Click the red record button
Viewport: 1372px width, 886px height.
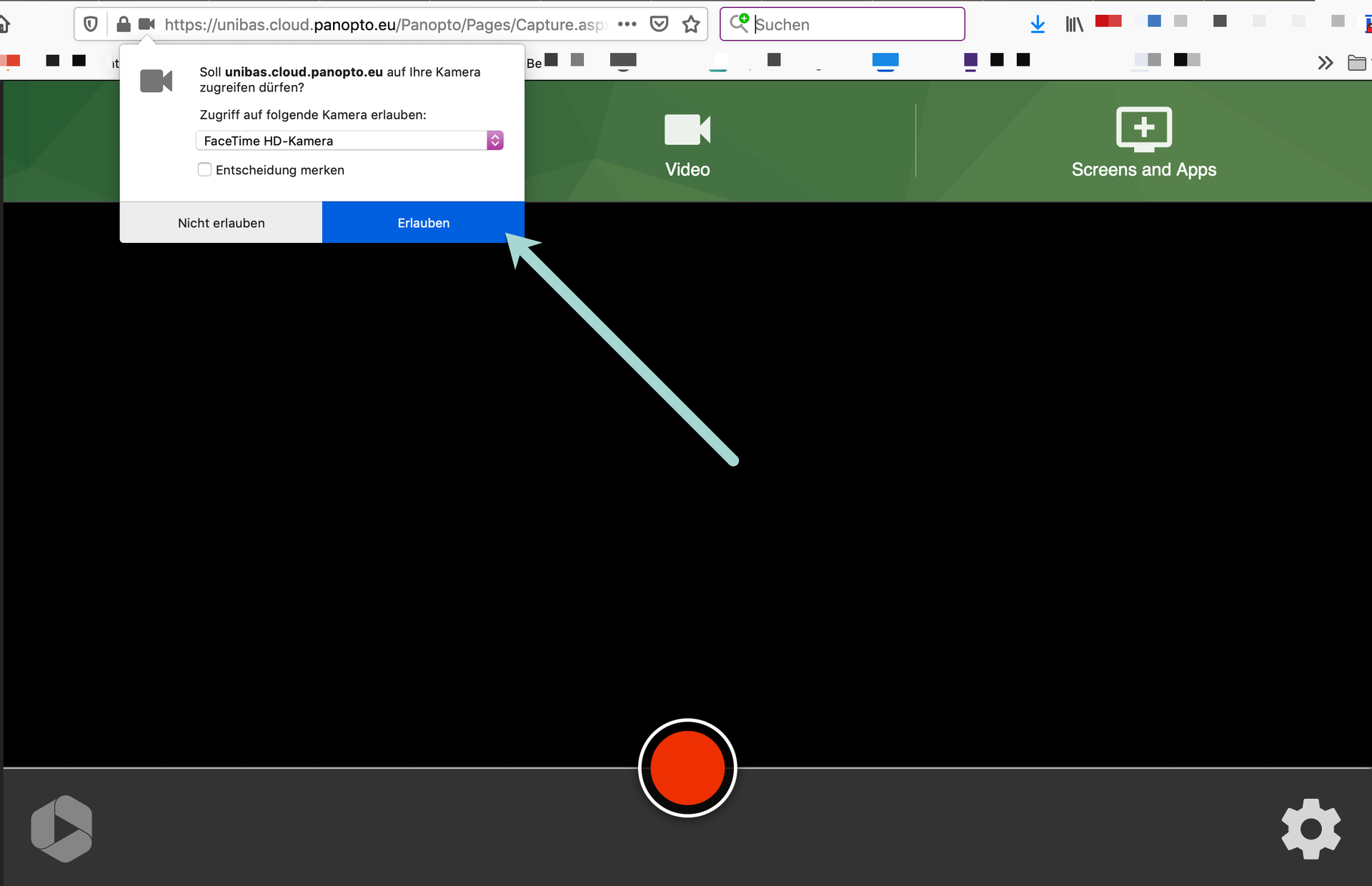click(x=687, y=768)
